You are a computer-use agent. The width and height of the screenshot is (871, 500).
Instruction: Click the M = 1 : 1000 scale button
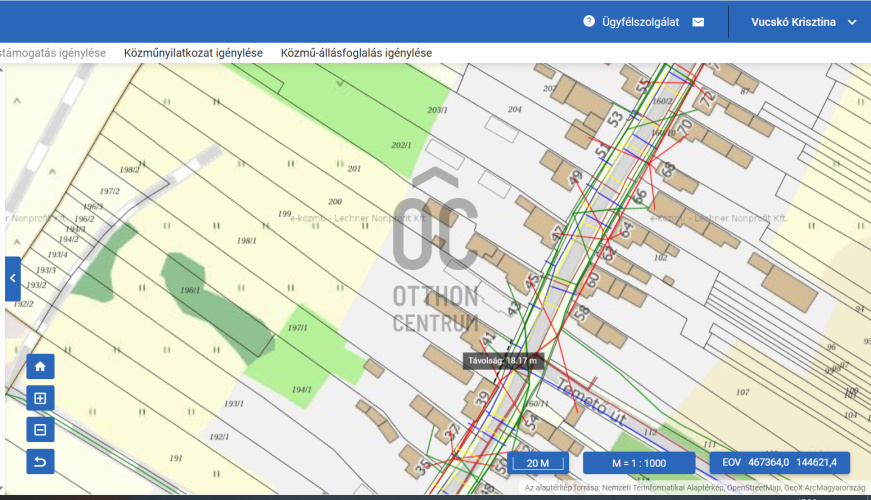(x=639, y=463)
